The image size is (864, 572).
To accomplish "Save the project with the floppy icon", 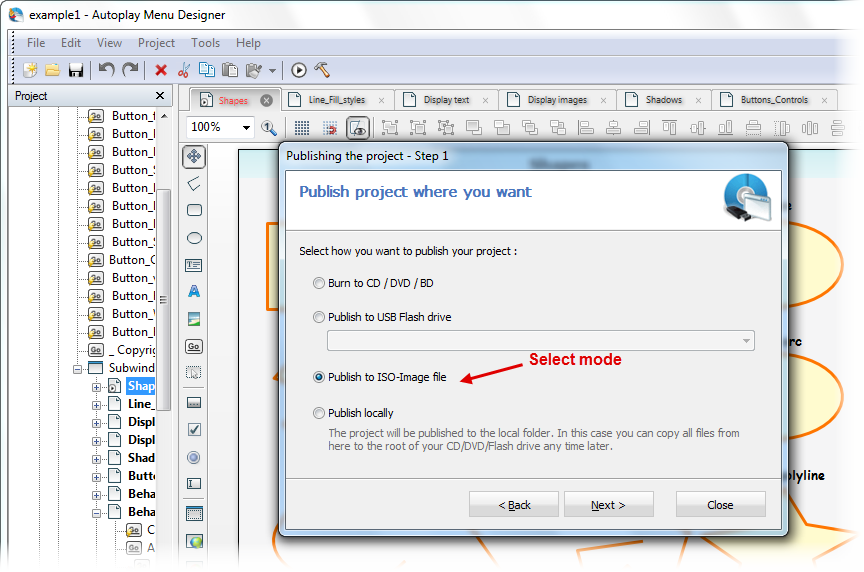I will [x=75, y=70].
